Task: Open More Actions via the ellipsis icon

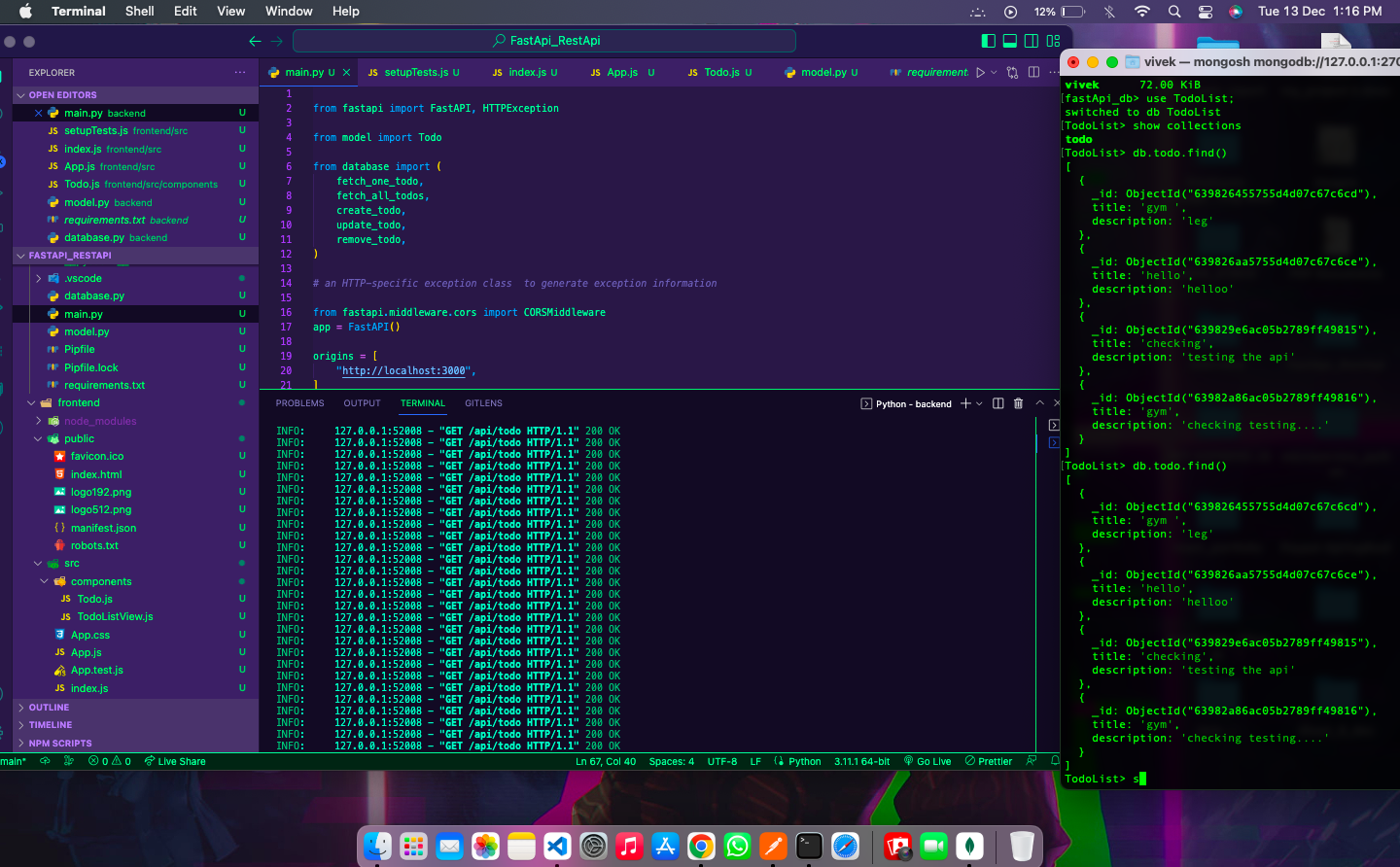Action: (1052, 72)
